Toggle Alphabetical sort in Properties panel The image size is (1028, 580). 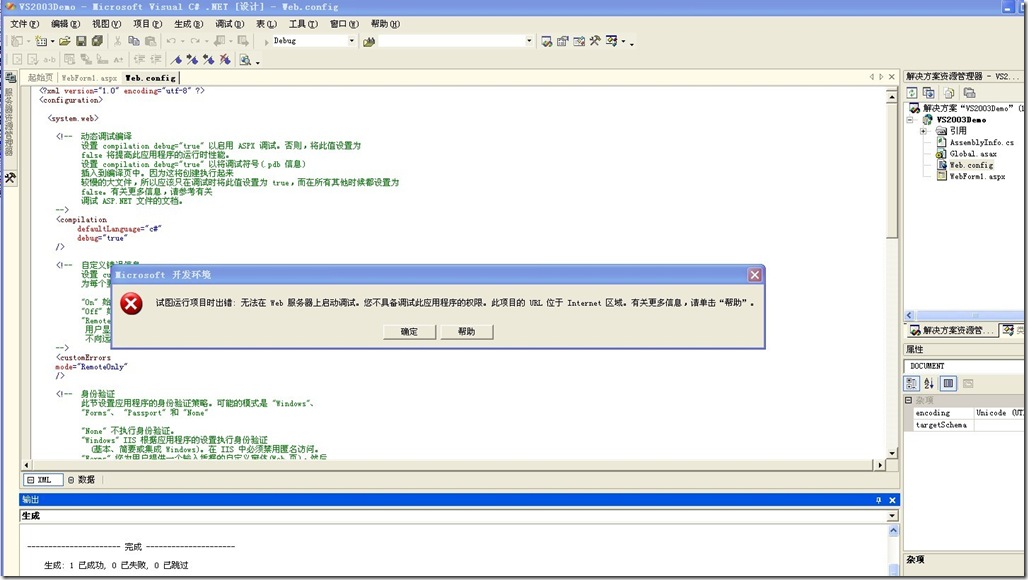click(x=928, y=383)
